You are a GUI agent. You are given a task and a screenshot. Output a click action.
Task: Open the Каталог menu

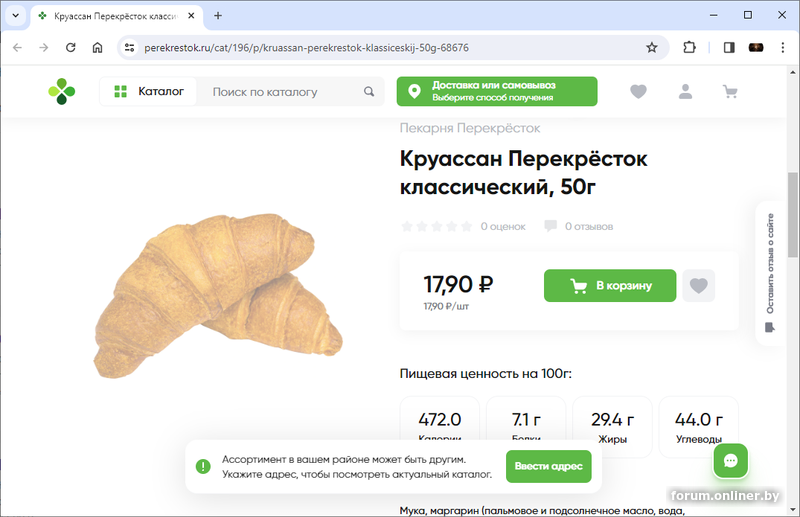pos(148,91)
